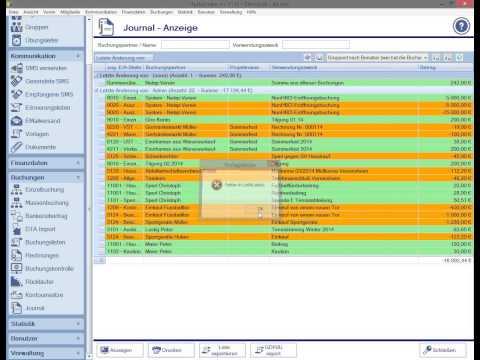Click the Drucken button

[x=171, y=350]
